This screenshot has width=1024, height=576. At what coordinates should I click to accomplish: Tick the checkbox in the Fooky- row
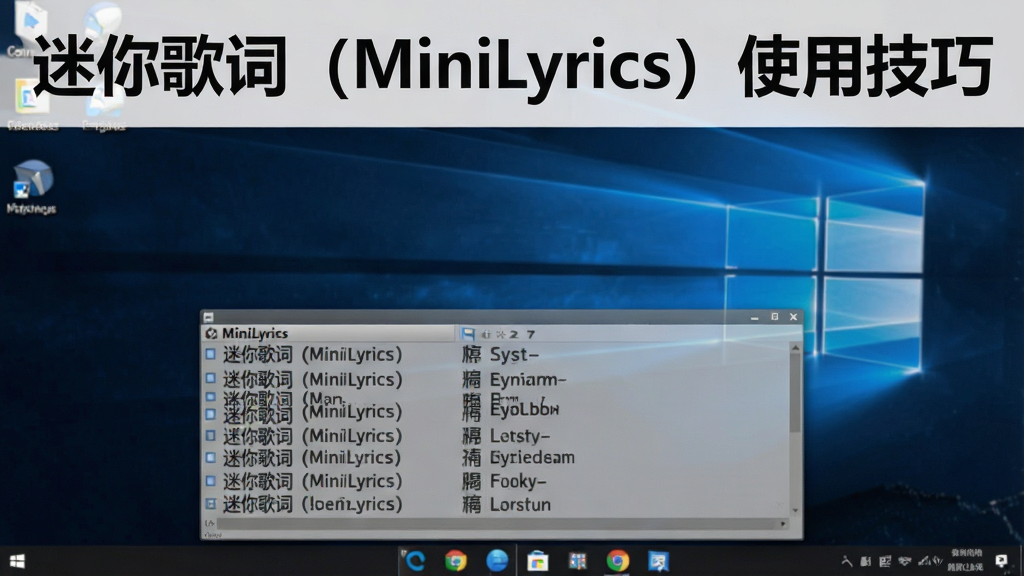[210, 481]
